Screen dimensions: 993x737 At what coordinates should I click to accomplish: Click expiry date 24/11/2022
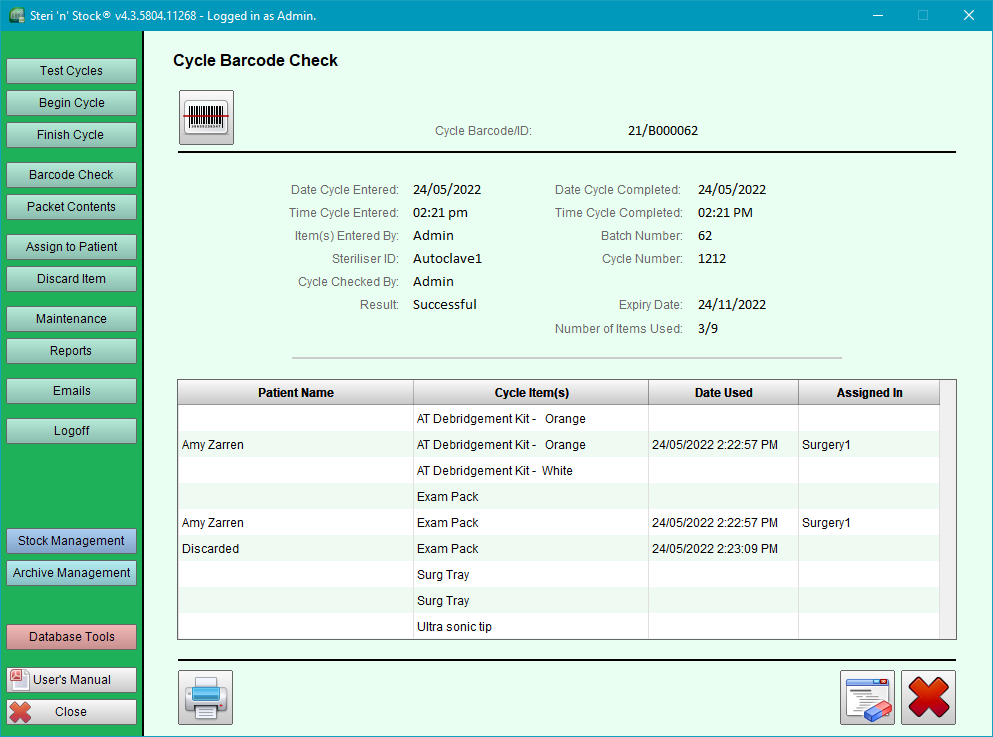pos(732,305)
